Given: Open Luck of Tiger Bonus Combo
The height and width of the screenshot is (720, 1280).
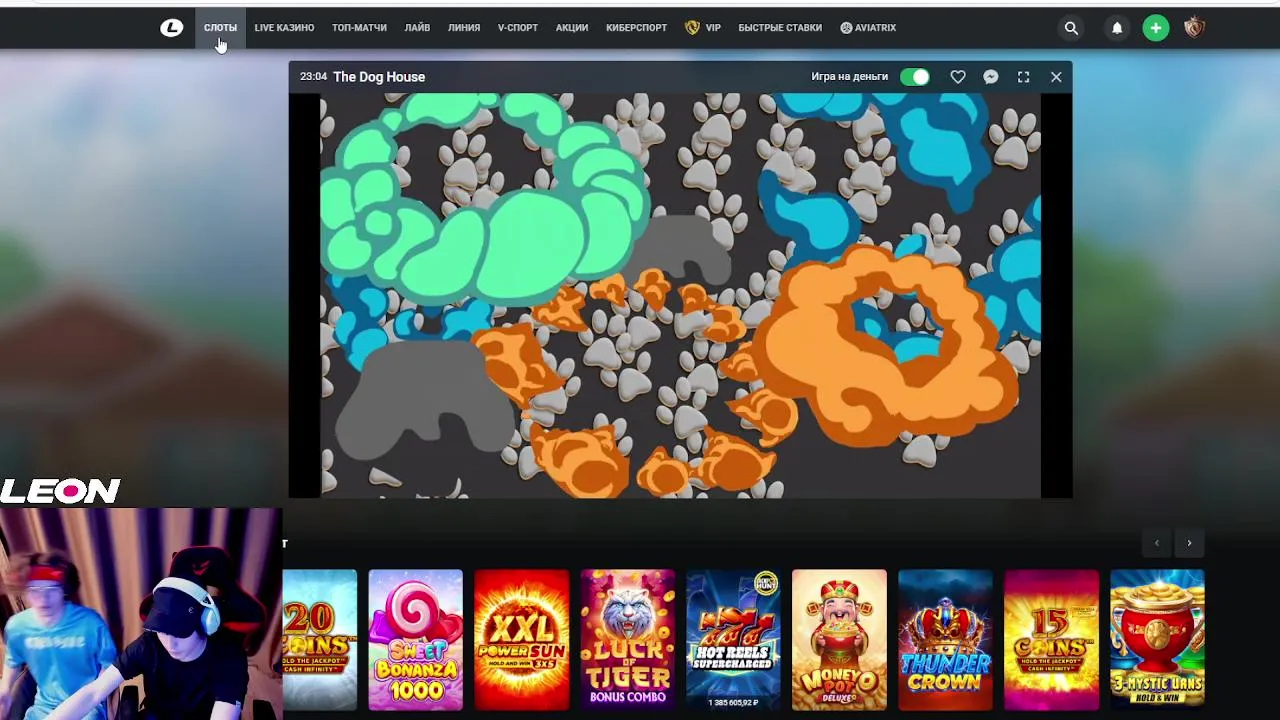Looking at the screenshot, I should coord(627,640).
